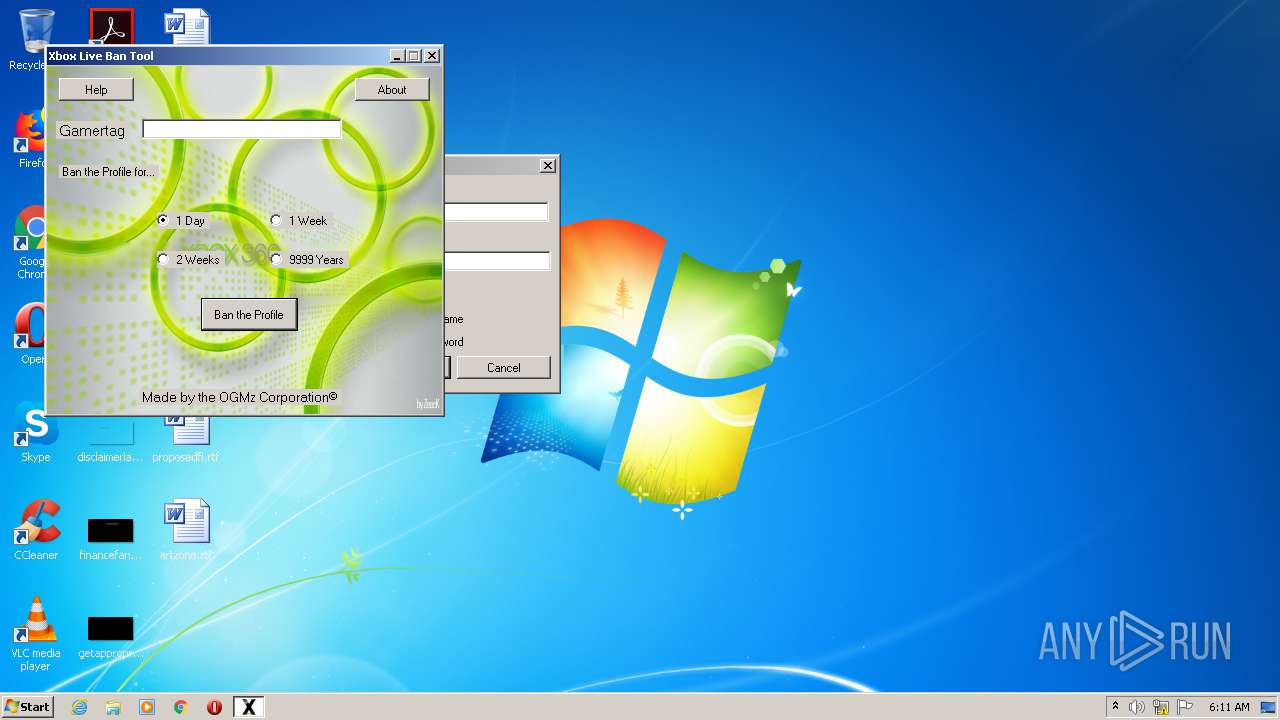Open the network status tray icon
Image resolution: width=1280 pixels, height=720 pixels.
[1161, 707]
